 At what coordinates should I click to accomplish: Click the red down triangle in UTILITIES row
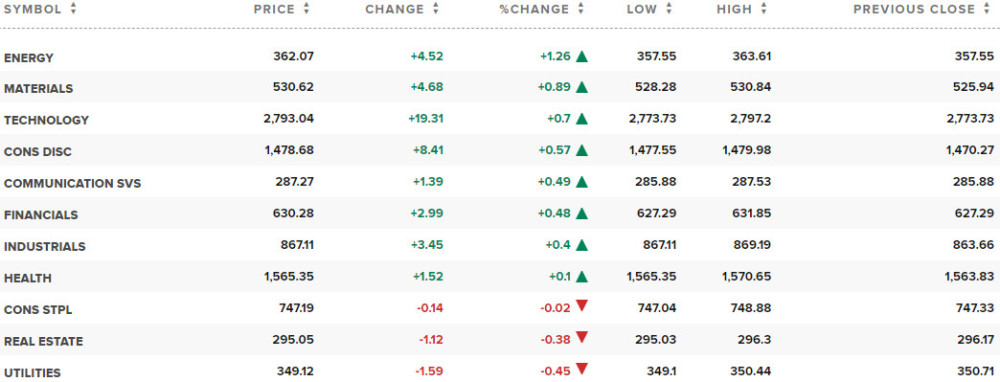[x=581, y=369]
